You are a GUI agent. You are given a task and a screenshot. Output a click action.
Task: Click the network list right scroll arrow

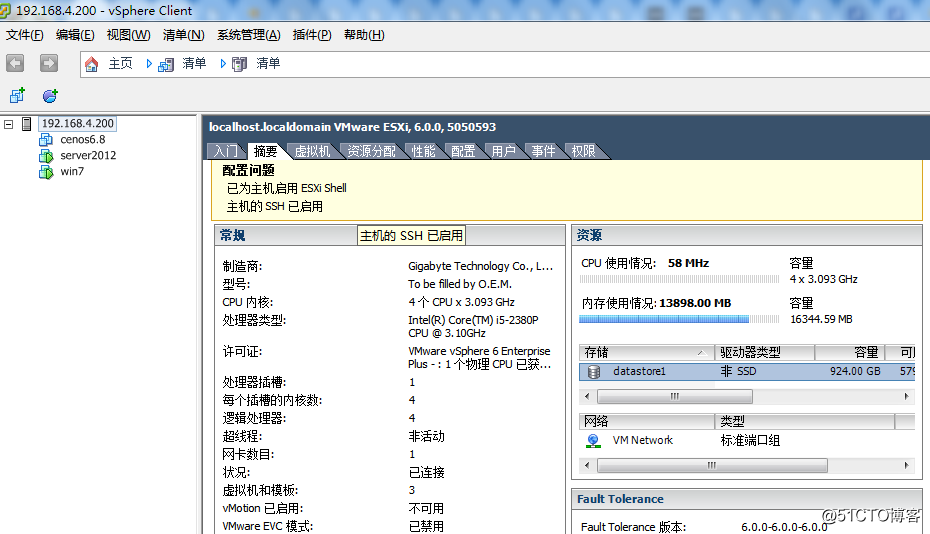pos(908,465)
